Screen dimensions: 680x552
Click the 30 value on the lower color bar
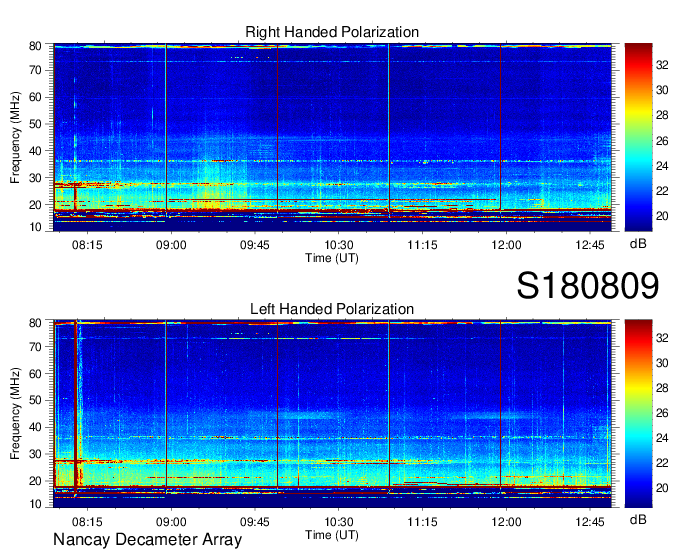click(662, 363)
